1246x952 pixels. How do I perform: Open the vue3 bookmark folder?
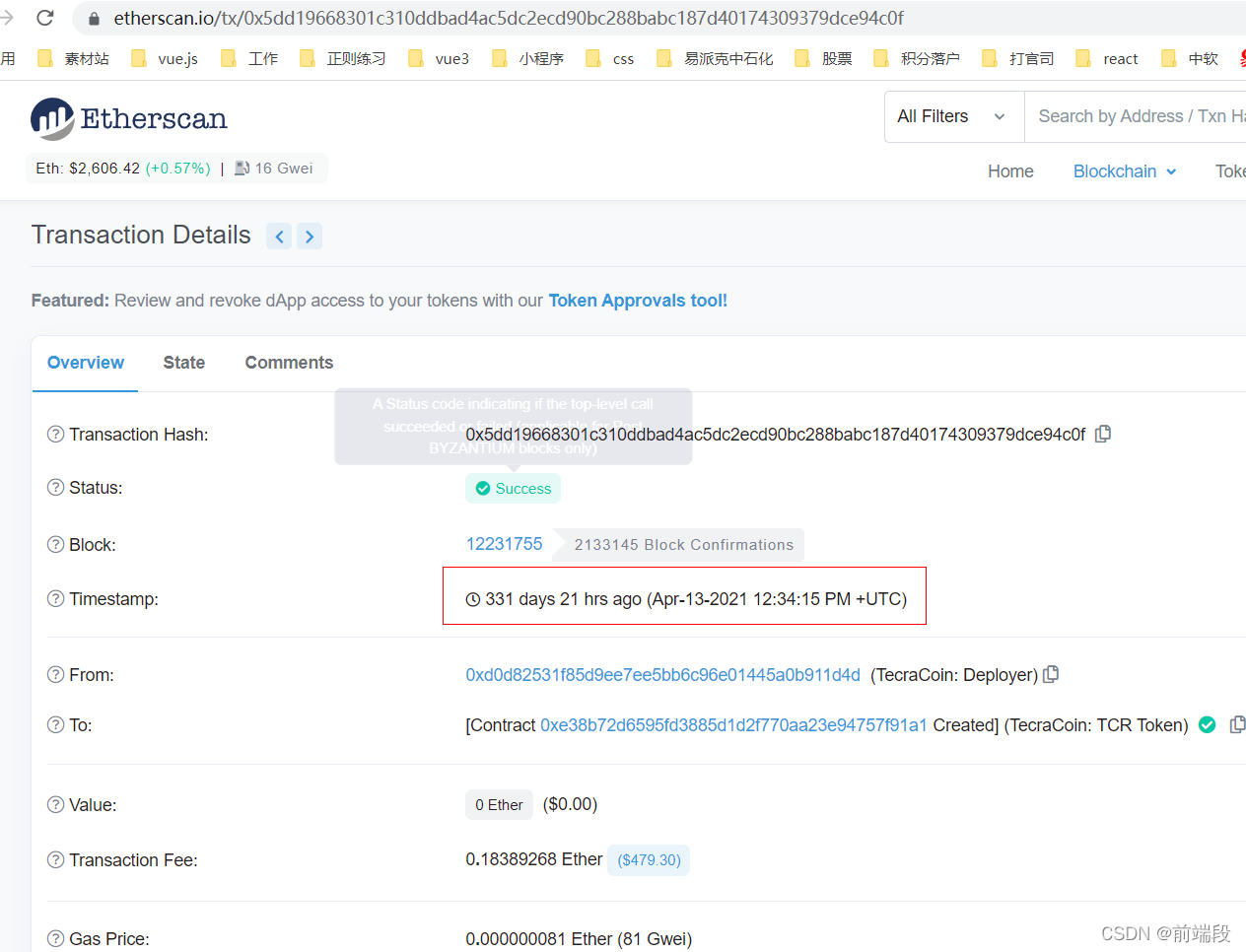pyautogui.click(x=439, y=58)
